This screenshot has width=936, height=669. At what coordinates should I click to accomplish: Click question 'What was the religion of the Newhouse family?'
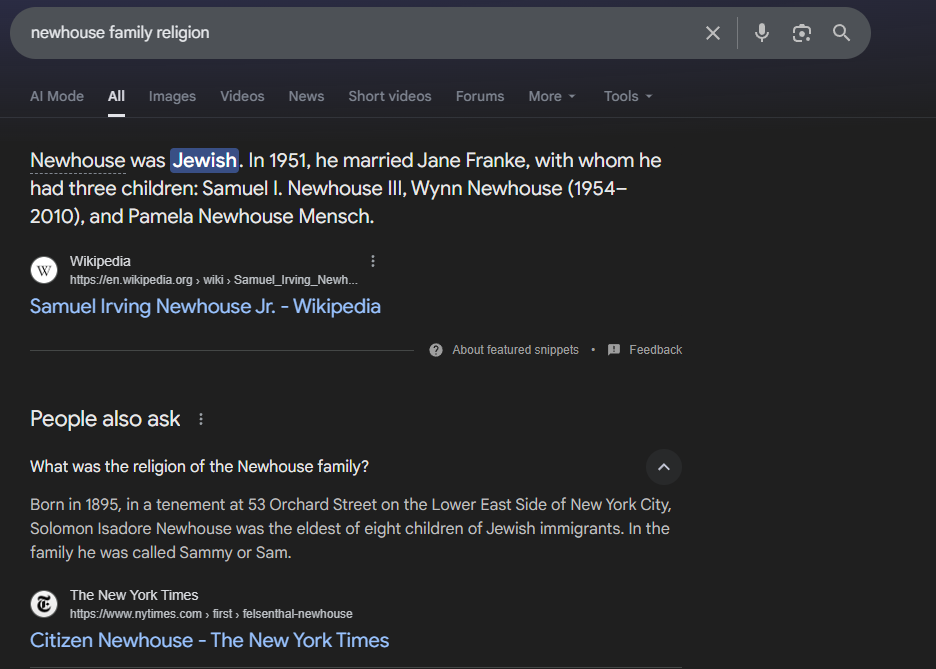click(x=199, y=467)
